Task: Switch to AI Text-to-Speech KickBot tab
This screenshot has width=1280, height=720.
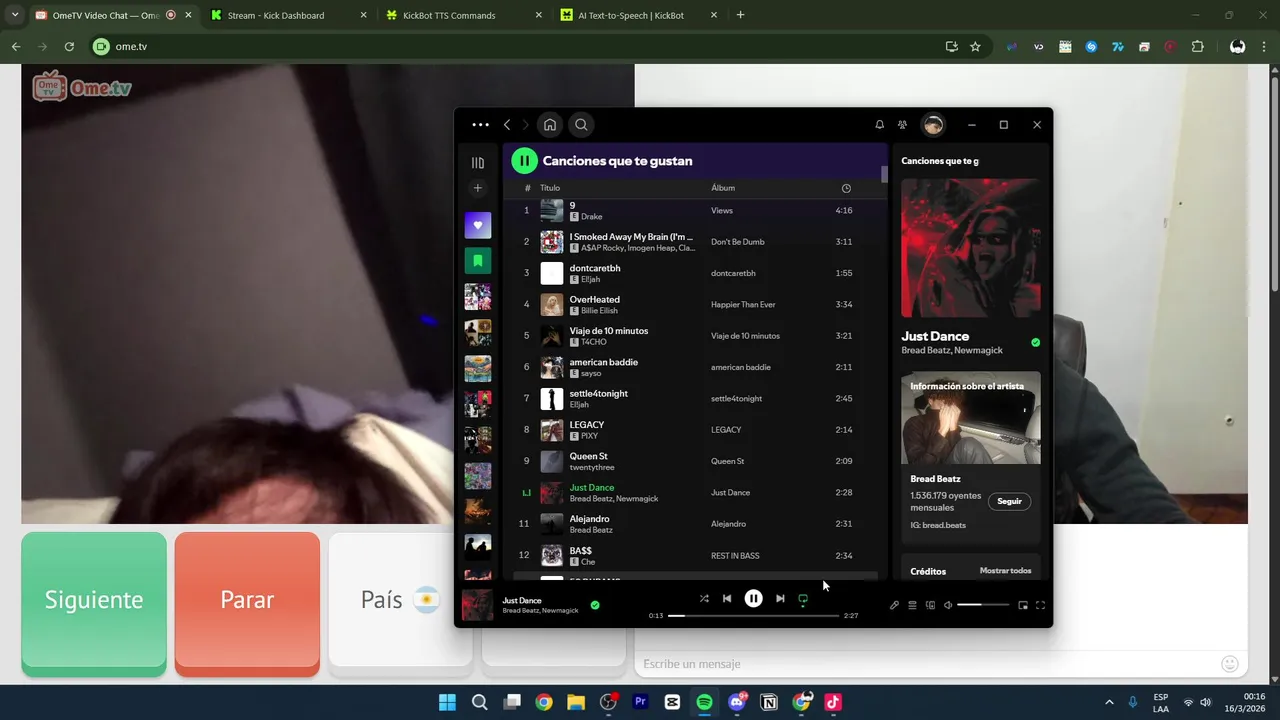Action: [639, 15]
